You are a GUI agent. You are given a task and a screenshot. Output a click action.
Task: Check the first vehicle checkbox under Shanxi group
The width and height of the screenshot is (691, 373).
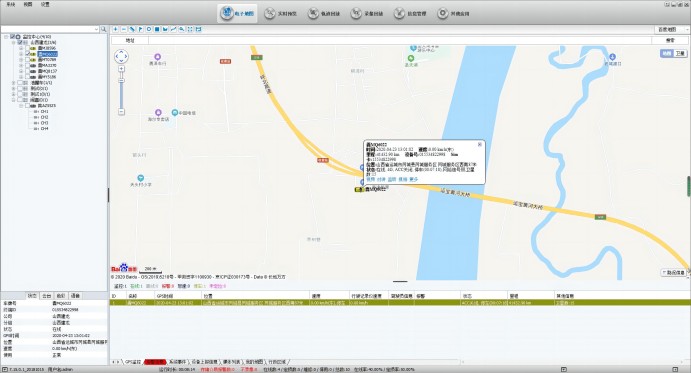click(x=28, y=48)
